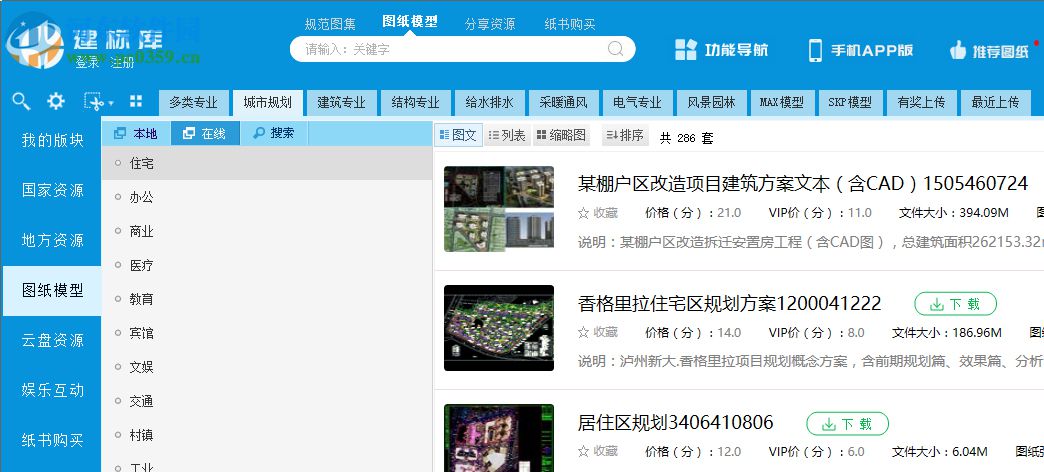Select 医疗 category in list
The image size is (1044, 472).
tap(266, 265)
